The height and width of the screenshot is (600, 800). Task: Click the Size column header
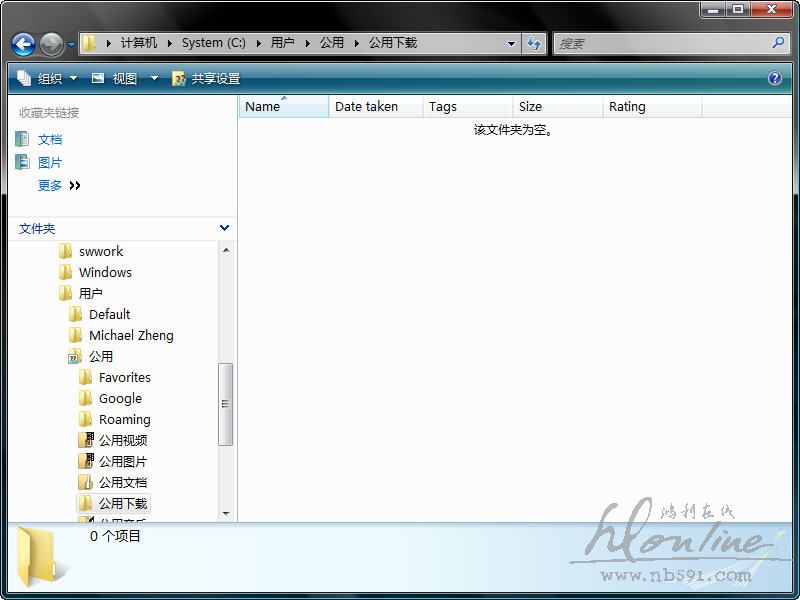pos(558,107)
